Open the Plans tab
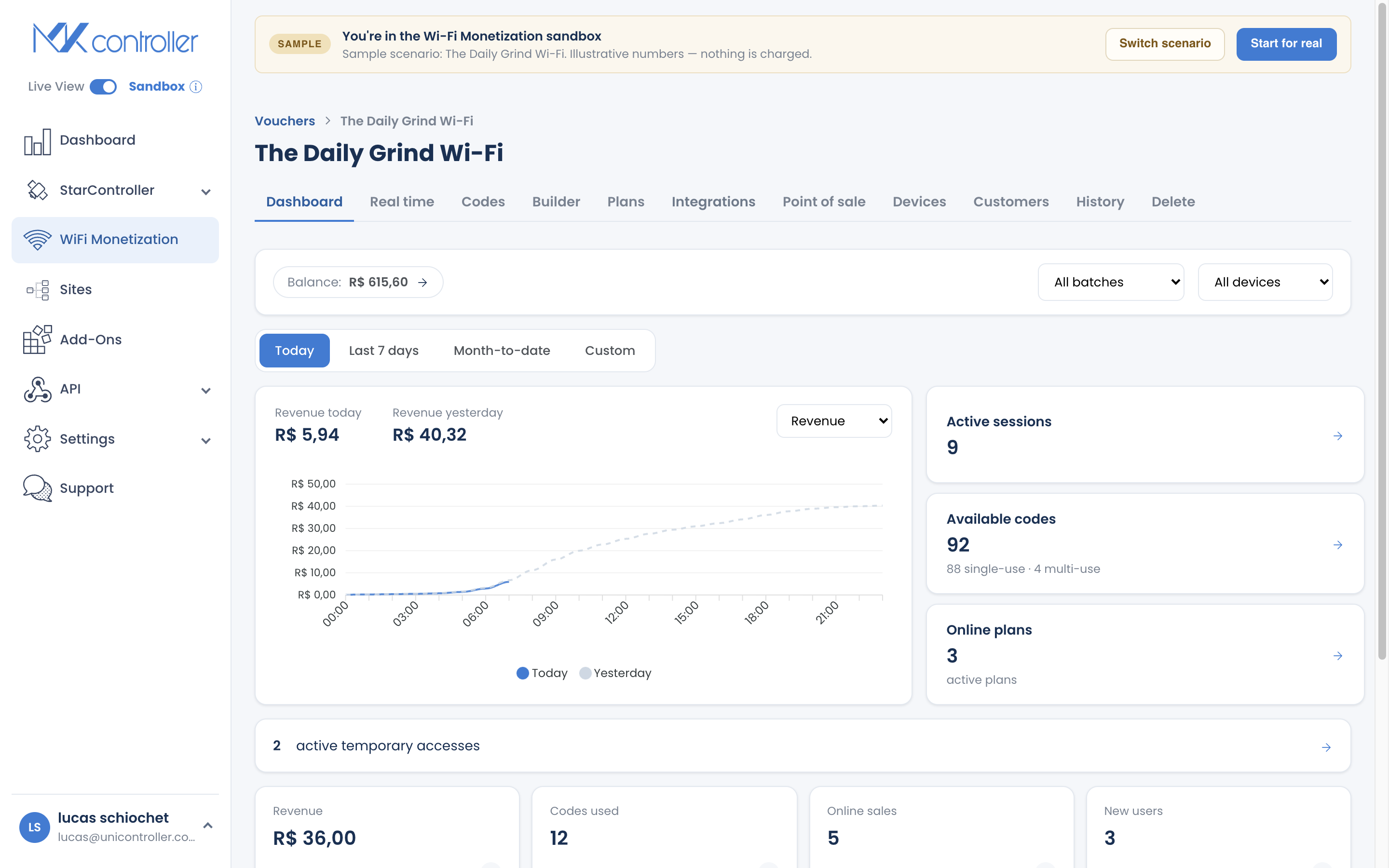The height and width of the screenshot is (868, 1389). (626, 202)
